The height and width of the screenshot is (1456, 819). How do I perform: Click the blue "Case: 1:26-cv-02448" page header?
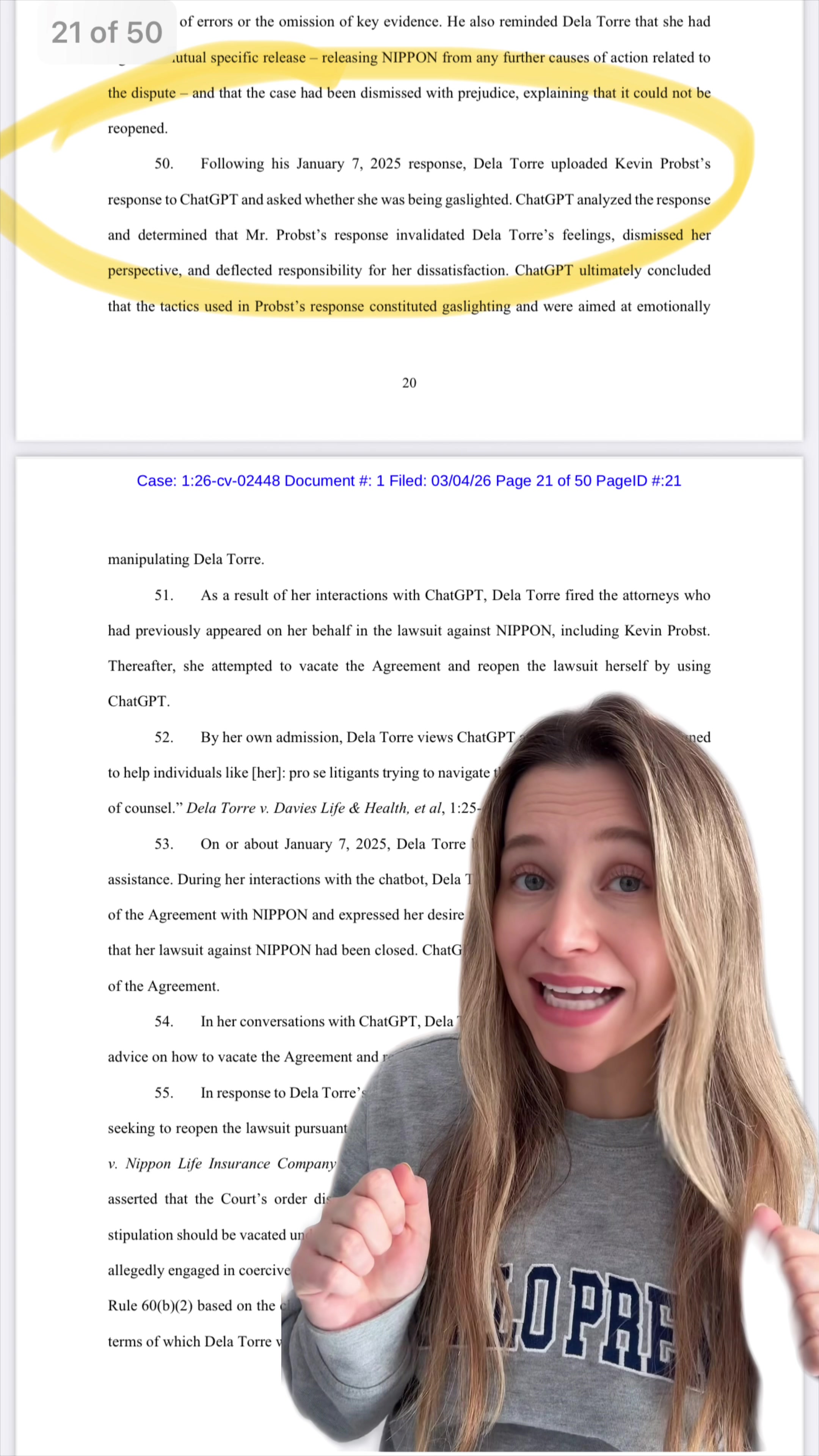[409, 481]
